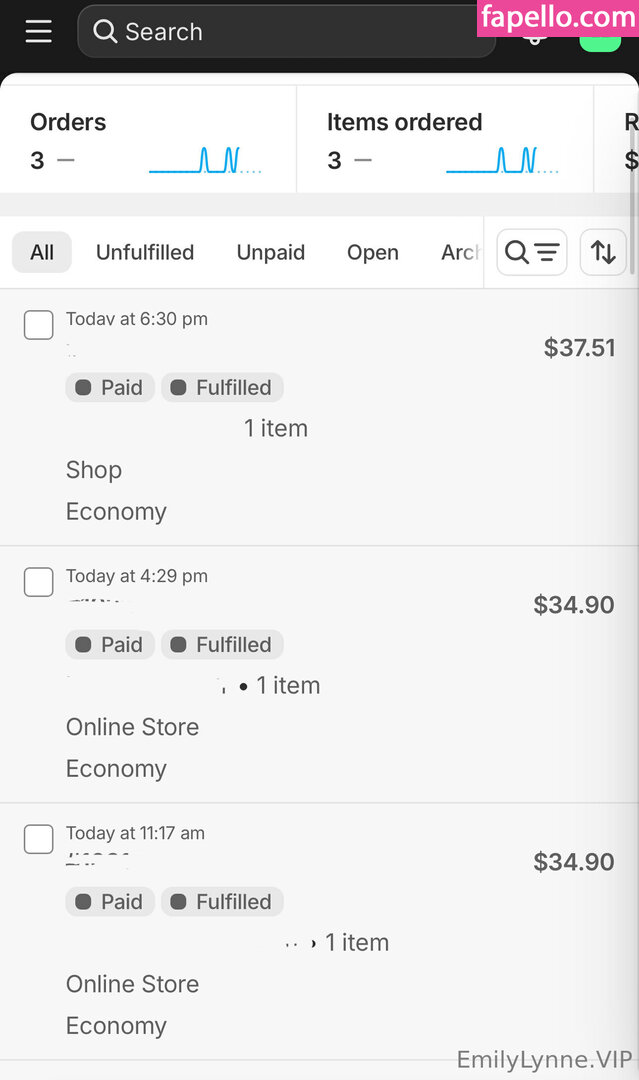The image size is (639, 1080).
Task: Click Fulfilled badge on 11:17 am order
Action: (222, 902)
